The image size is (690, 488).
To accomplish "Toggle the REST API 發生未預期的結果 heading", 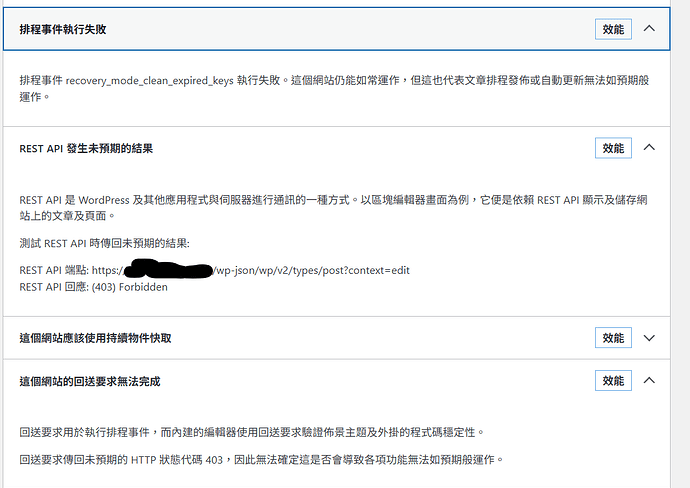I will pos(86,149).
